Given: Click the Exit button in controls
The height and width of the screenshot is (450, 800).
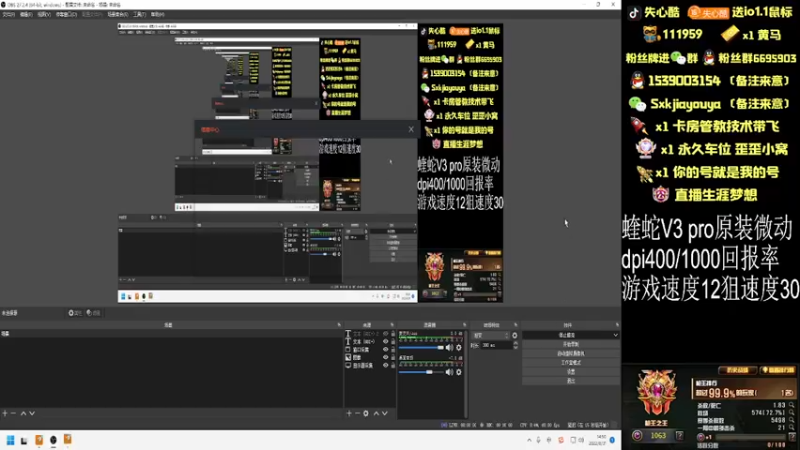Looking at the screenshot, I should [x=571, y=381].
